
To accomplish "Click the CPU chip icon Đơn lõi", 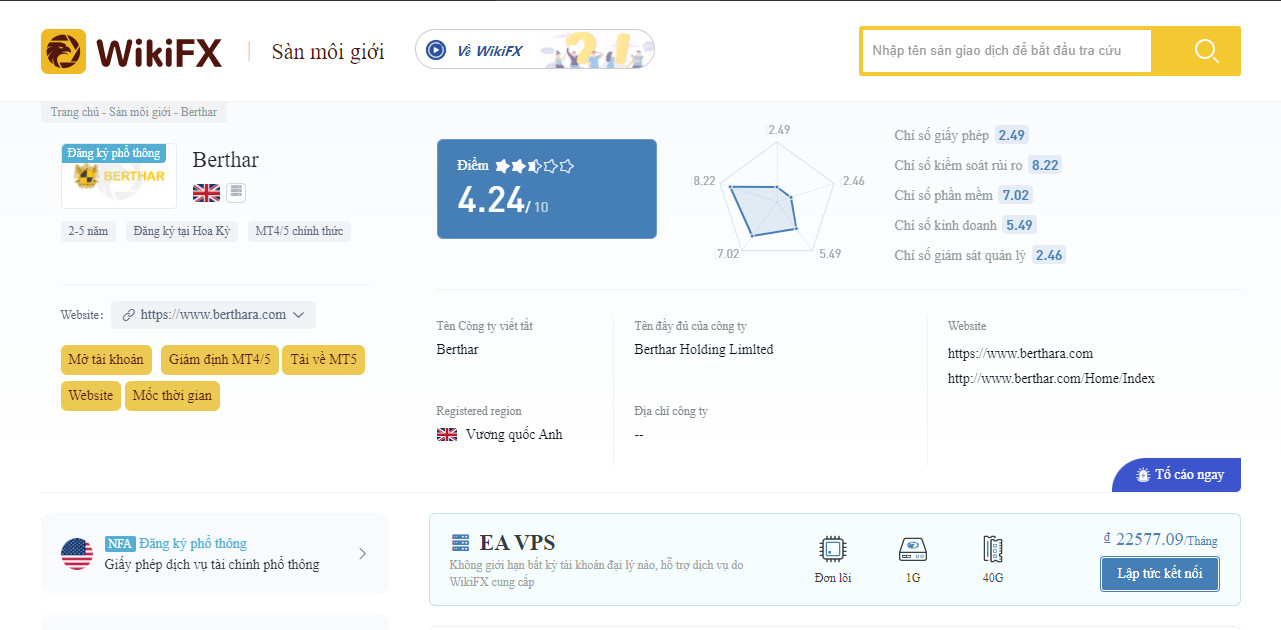I will (832, 549).
